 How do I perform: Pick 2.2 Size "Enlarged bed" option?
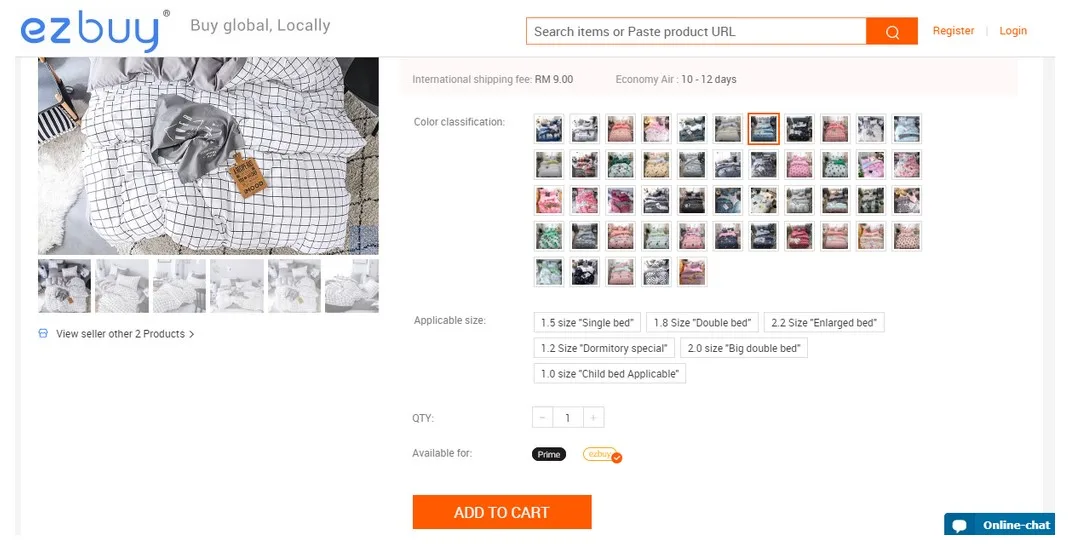click(824, 323)
